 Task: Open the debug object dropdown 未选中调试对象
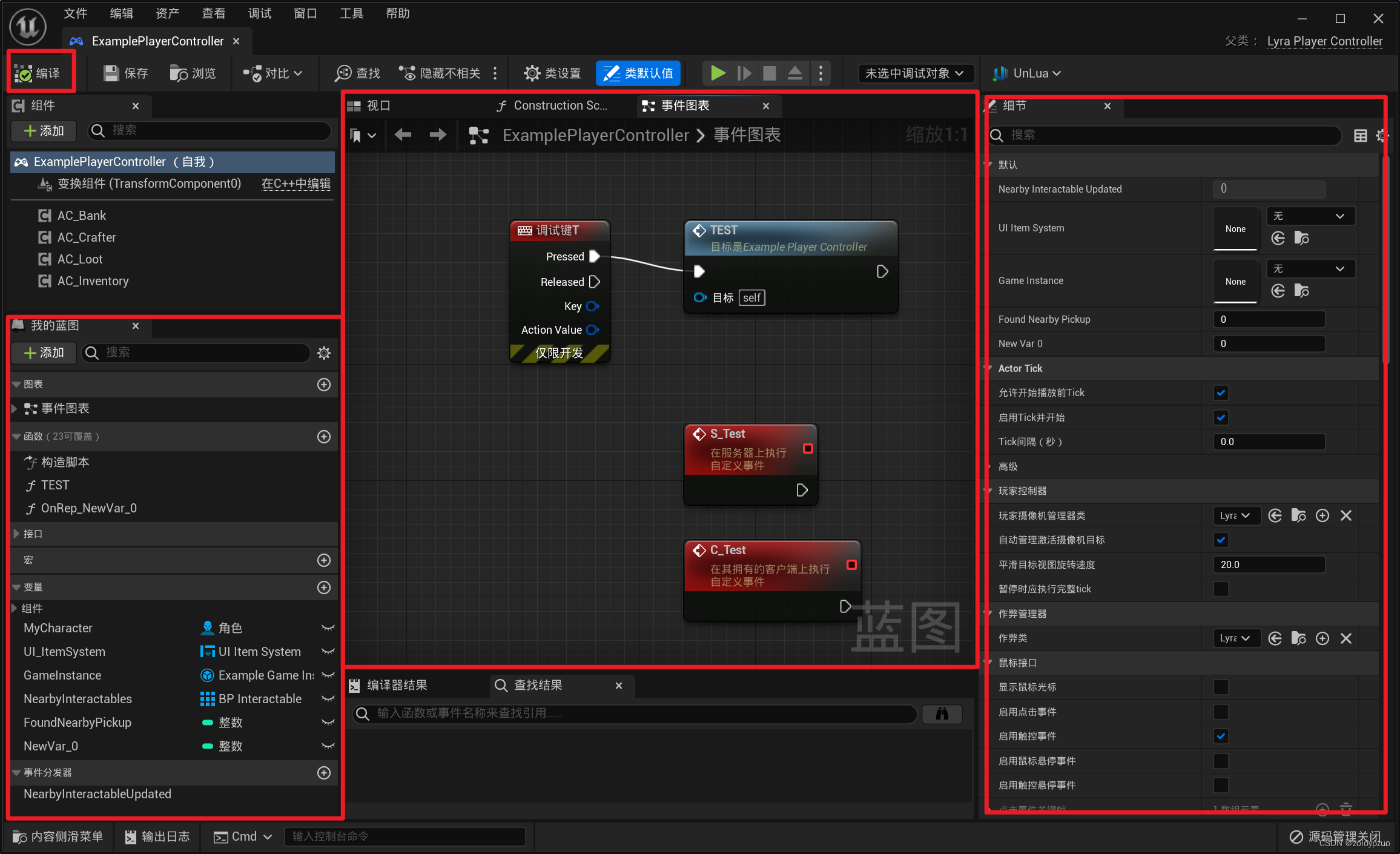(915, 73)
